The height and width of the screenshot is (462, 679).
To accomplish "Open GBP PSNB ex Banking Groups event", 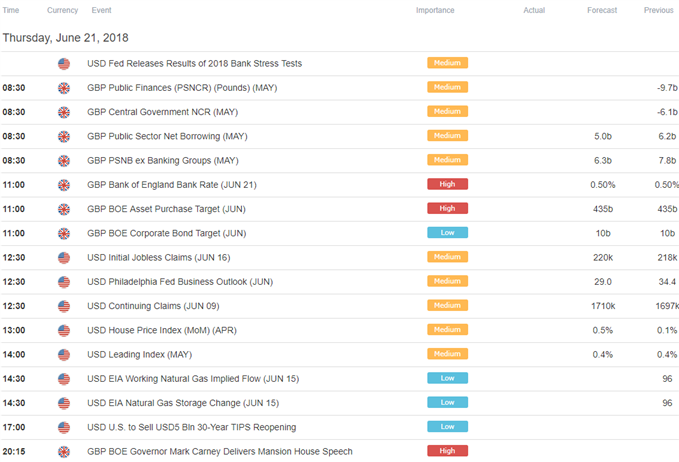I will click(x=163, y=161).
